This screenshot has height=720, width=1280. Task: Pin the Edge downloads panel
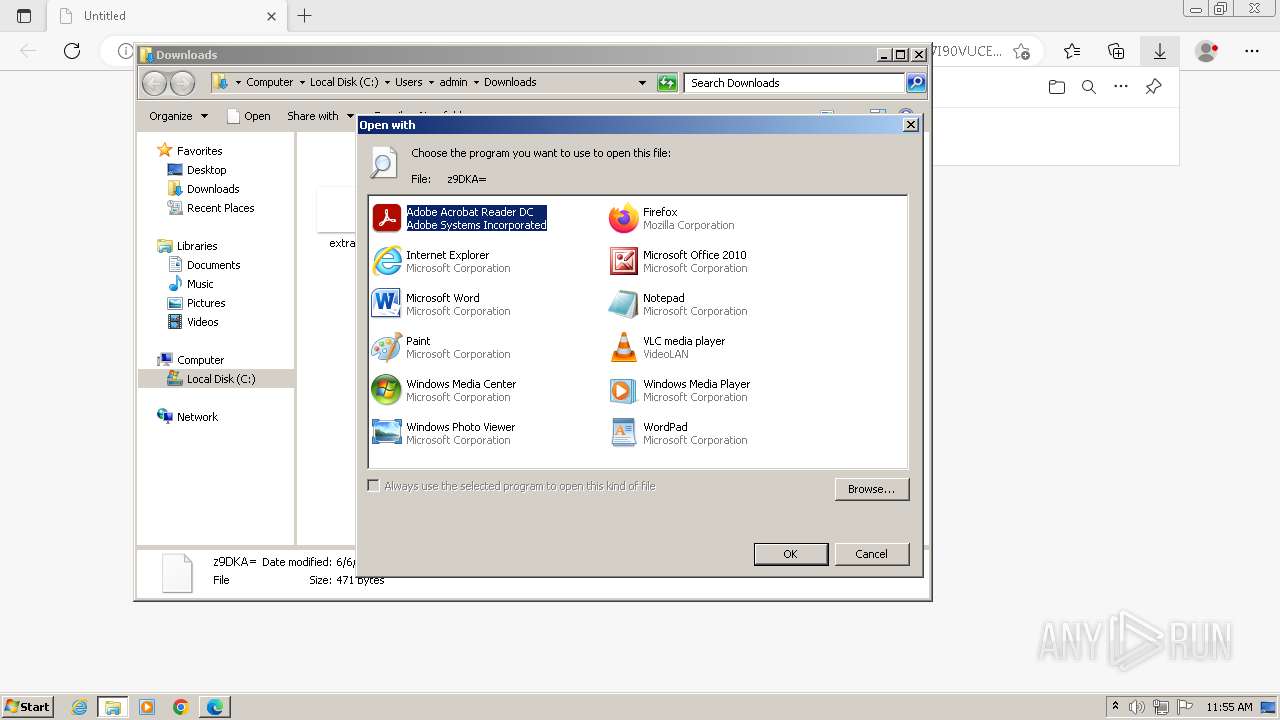[x=1153, y=87]
